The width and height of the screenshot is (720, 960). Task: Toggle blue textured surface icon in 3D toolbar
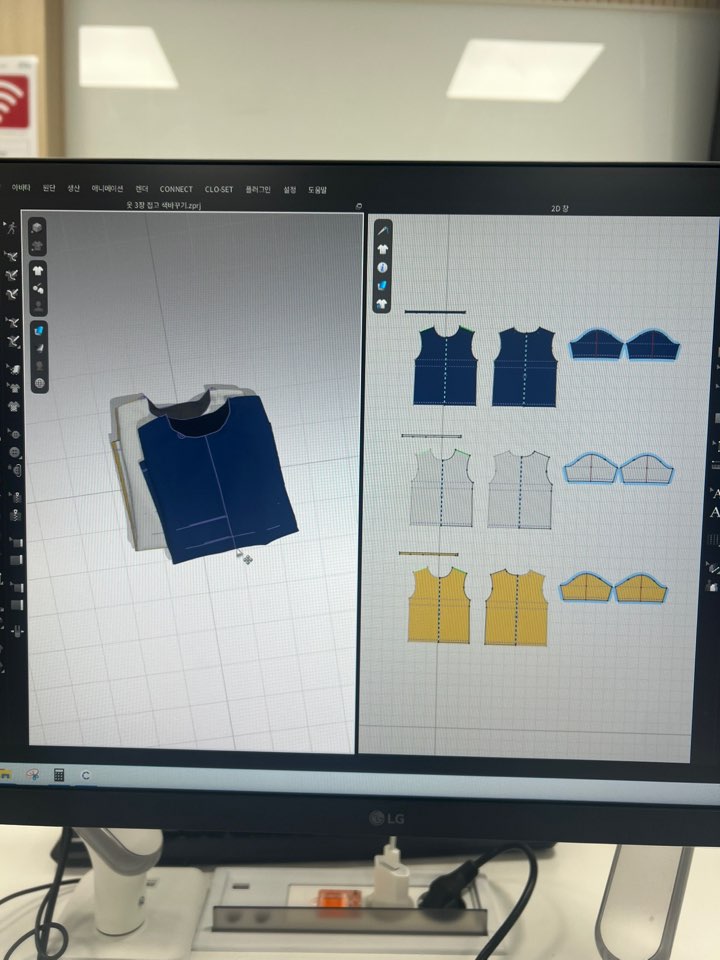click(x=39, y=329)
